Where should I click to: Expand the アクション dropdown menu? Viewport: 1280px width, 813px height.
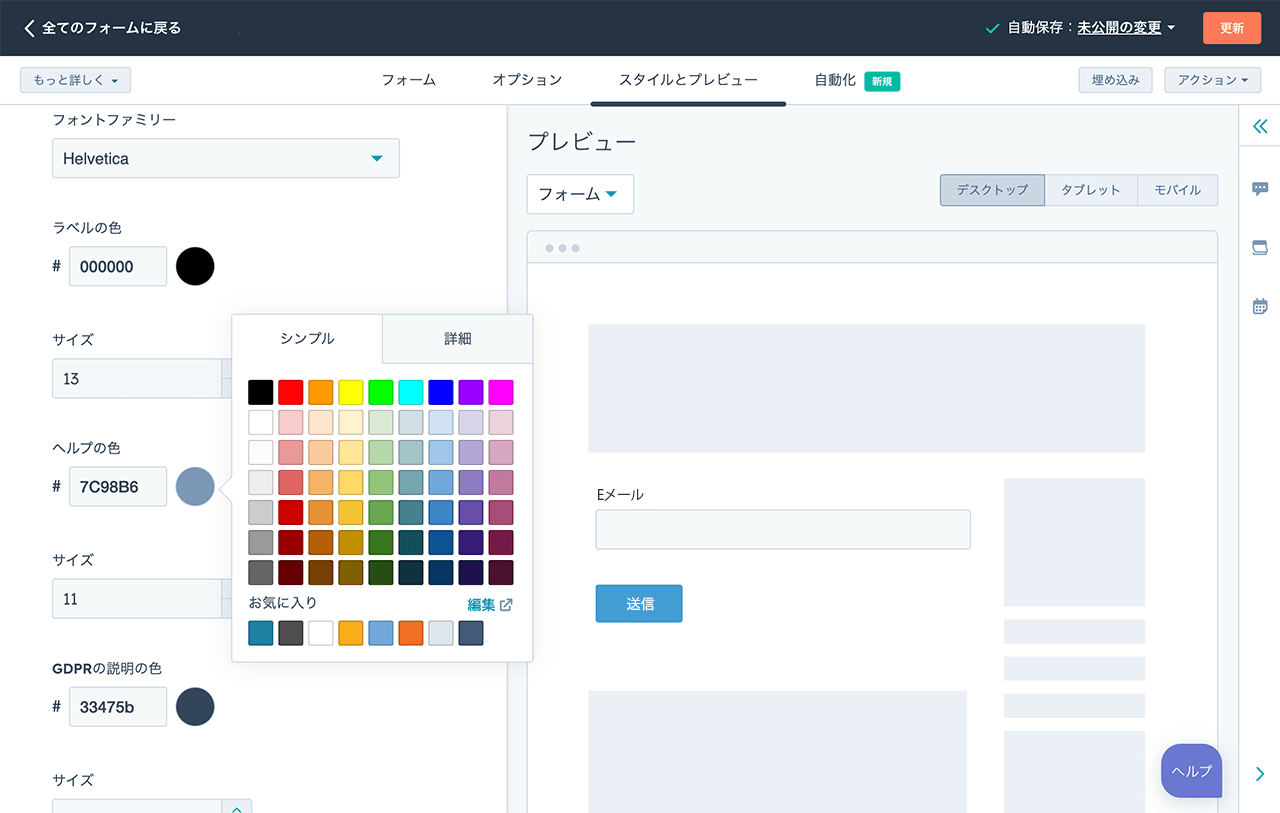tap(1212, 80)
